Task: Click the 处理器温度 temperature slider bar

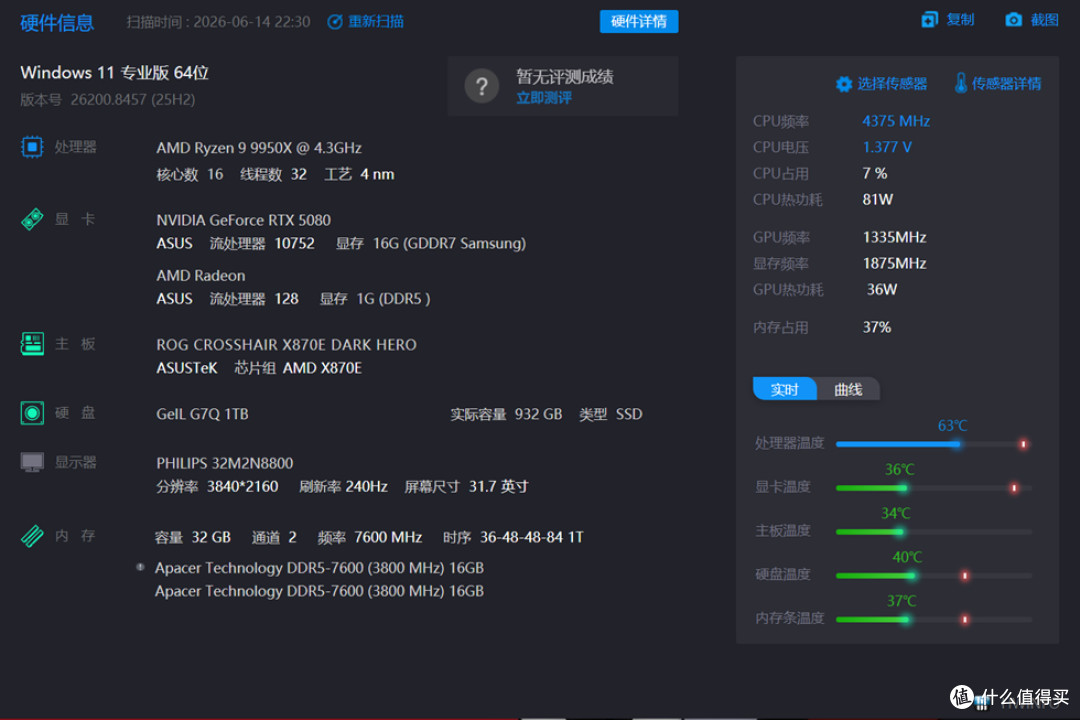Action: pos(933,444)
